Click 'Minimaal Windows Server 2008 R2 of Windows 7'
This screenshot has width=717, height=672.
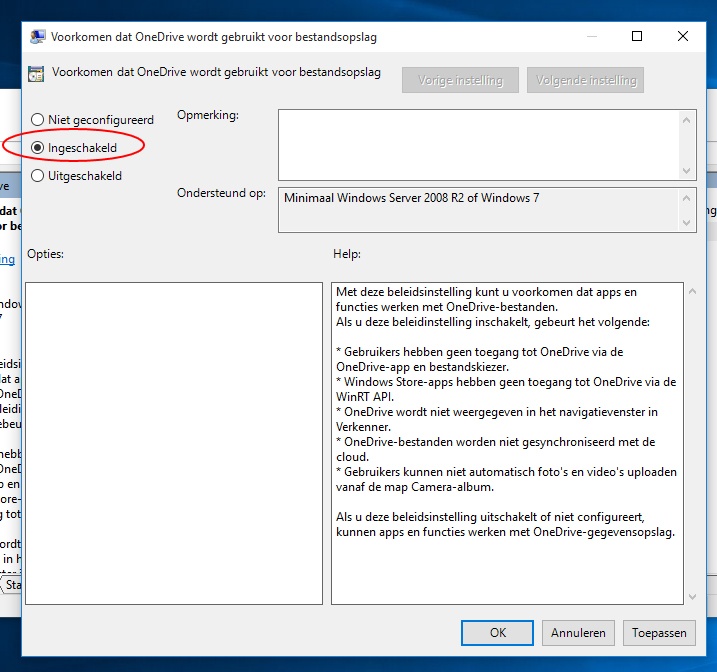[x=412, y=198]
